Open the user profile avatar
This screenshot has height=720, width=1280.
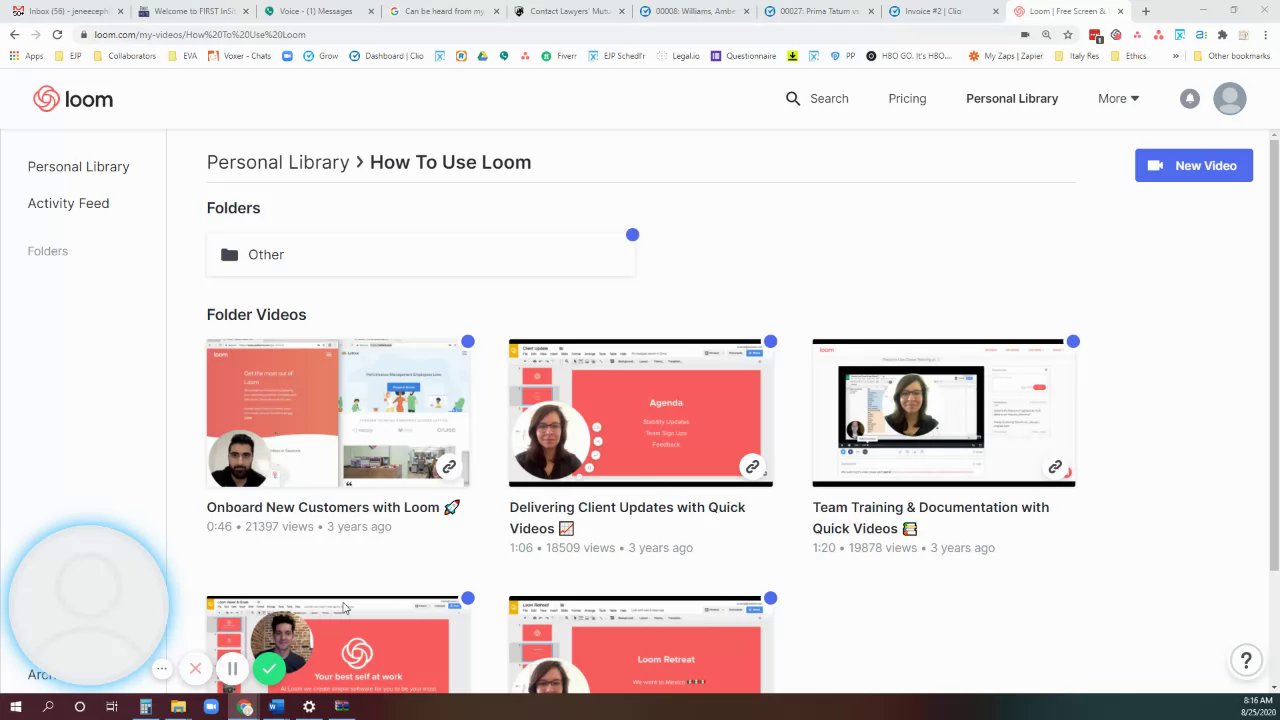(1229, 98)
